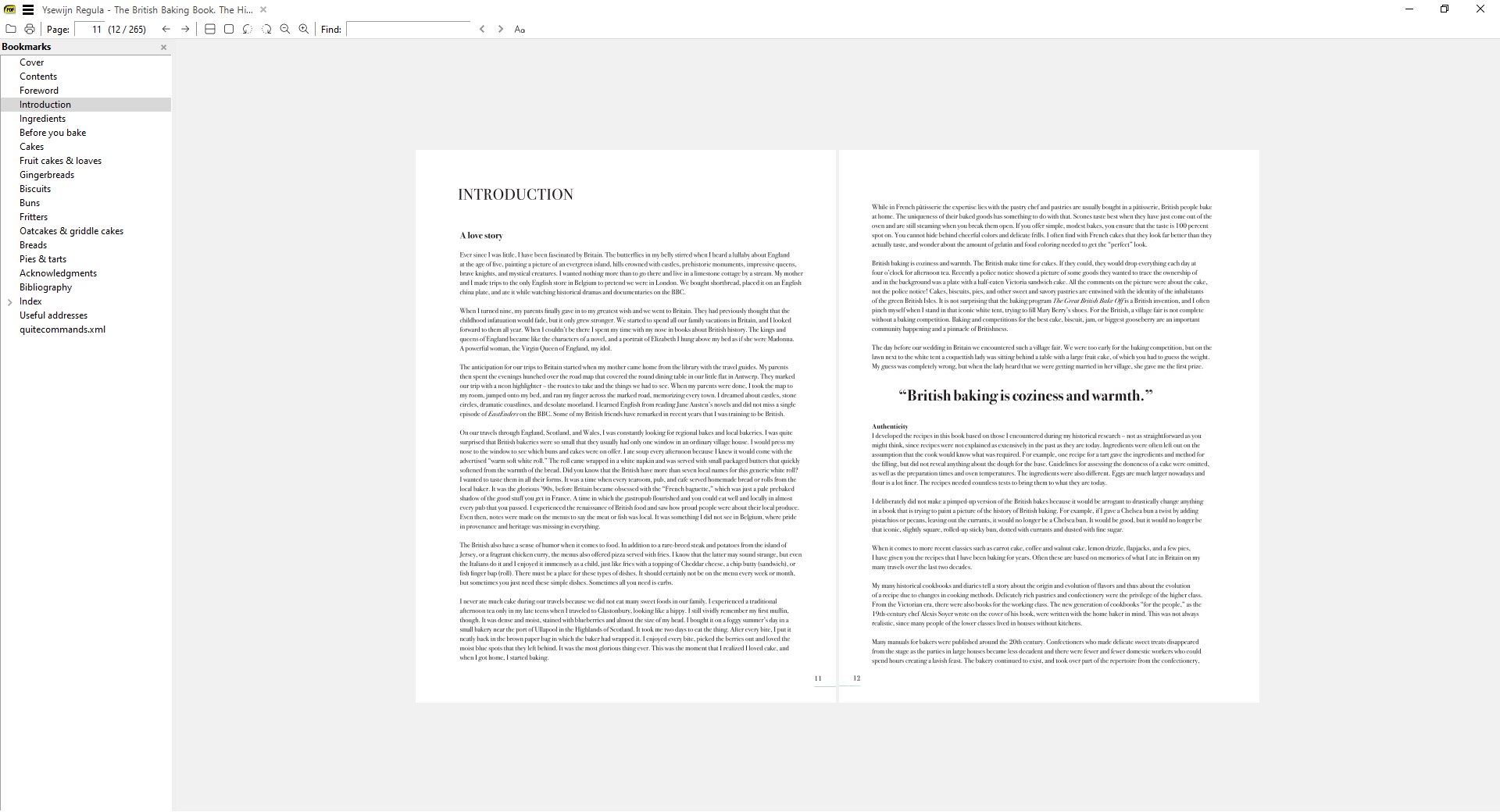Jump to the Gingerbreads bookmark
The height and width of the screenshot is (812, 1500).
point(47,174)
